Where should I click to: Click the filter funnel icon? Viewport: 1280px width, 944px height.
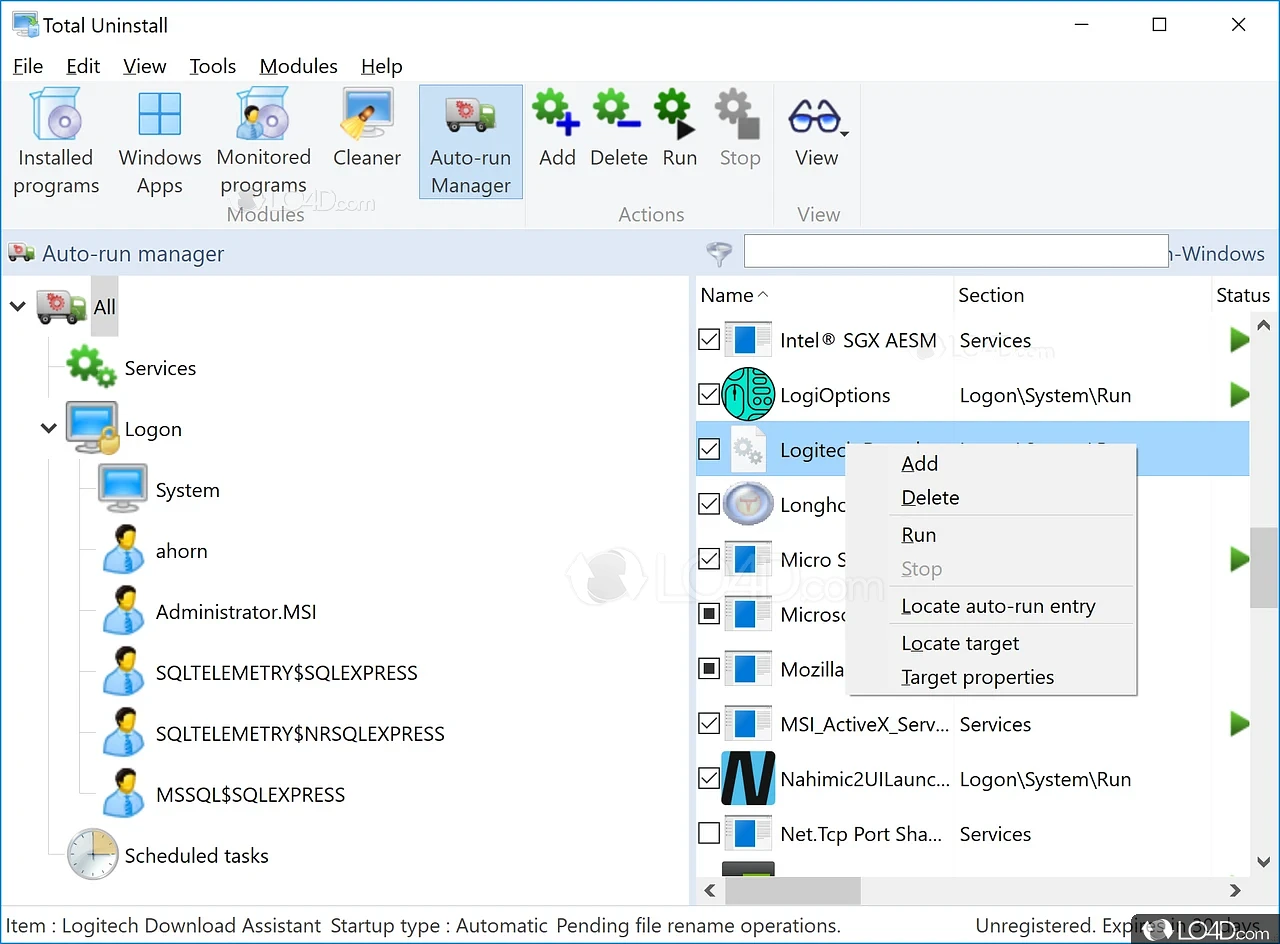719,254
